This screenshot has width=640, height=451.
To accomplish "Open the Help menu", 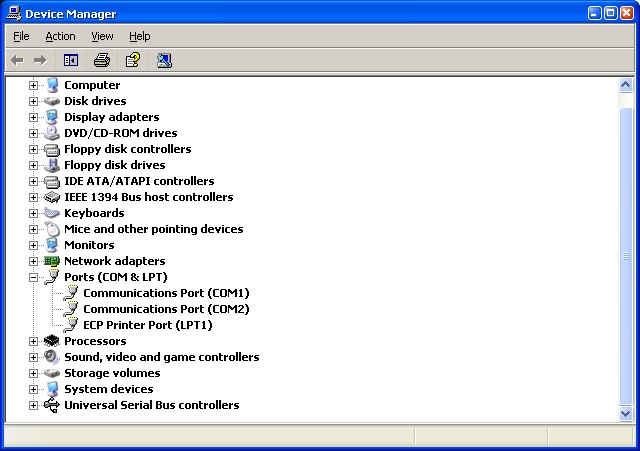I will pyautogui.click(x=140, y=36).
